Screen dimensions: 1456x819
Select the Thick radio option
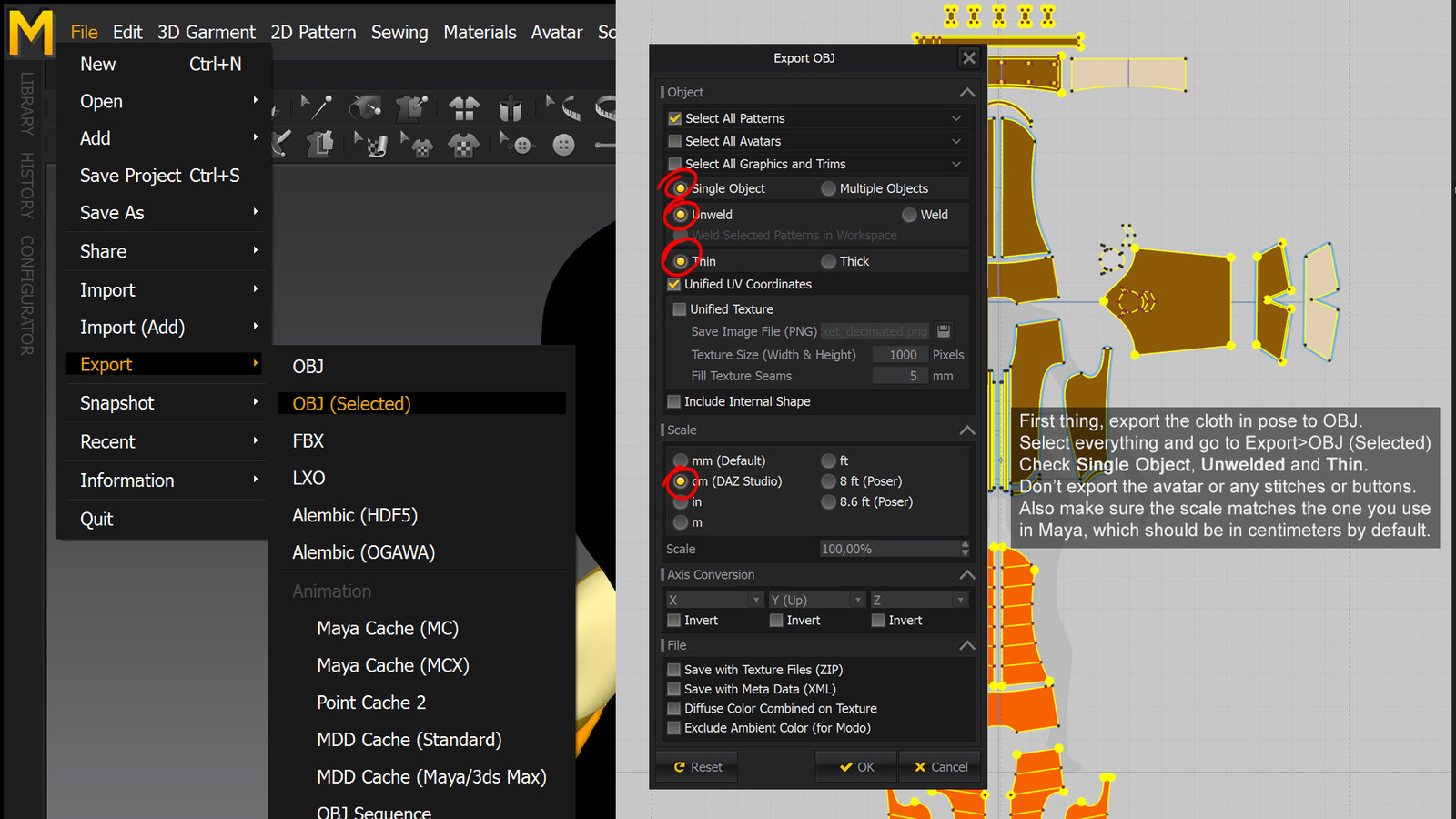(x=828, y=261)
